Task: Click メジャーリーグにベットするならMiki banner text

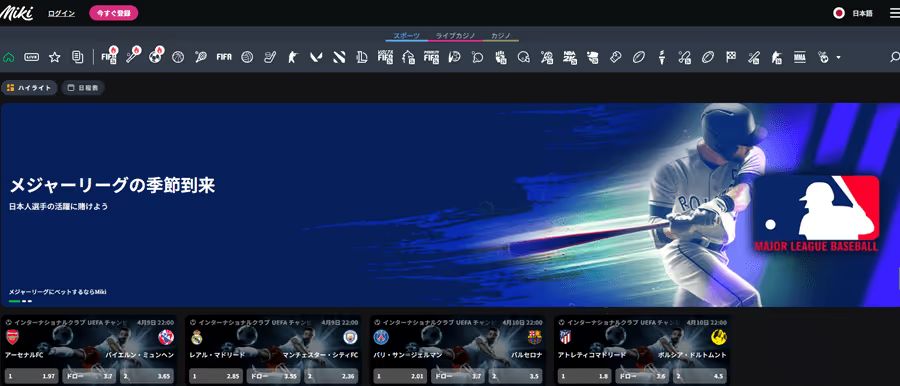Action: pyautogui.click(x=57, y=292)
